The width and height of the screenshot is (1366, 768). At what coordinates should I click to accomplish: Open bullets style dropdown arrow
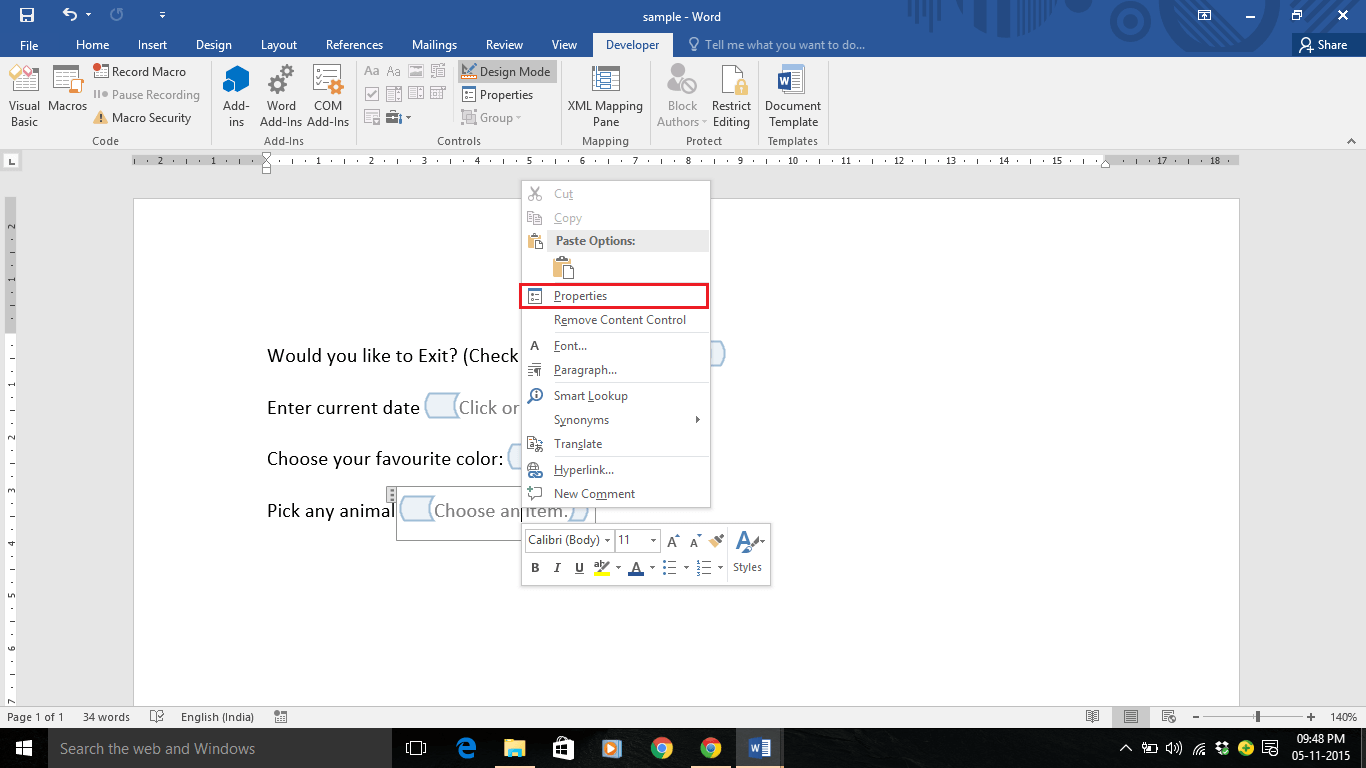pos(686,568)
